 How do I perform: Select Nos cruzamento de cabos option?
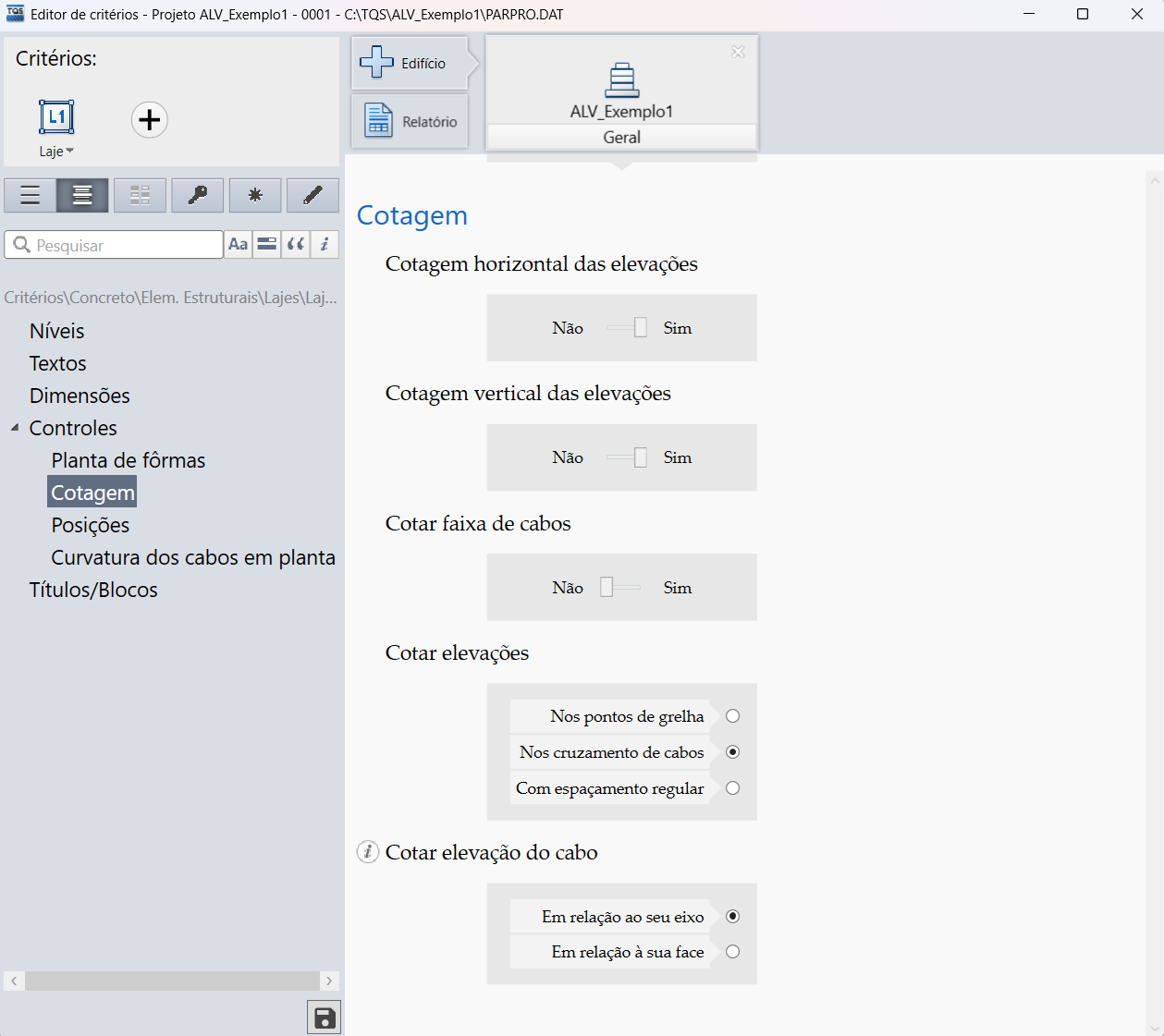click(x=733, y=752)
